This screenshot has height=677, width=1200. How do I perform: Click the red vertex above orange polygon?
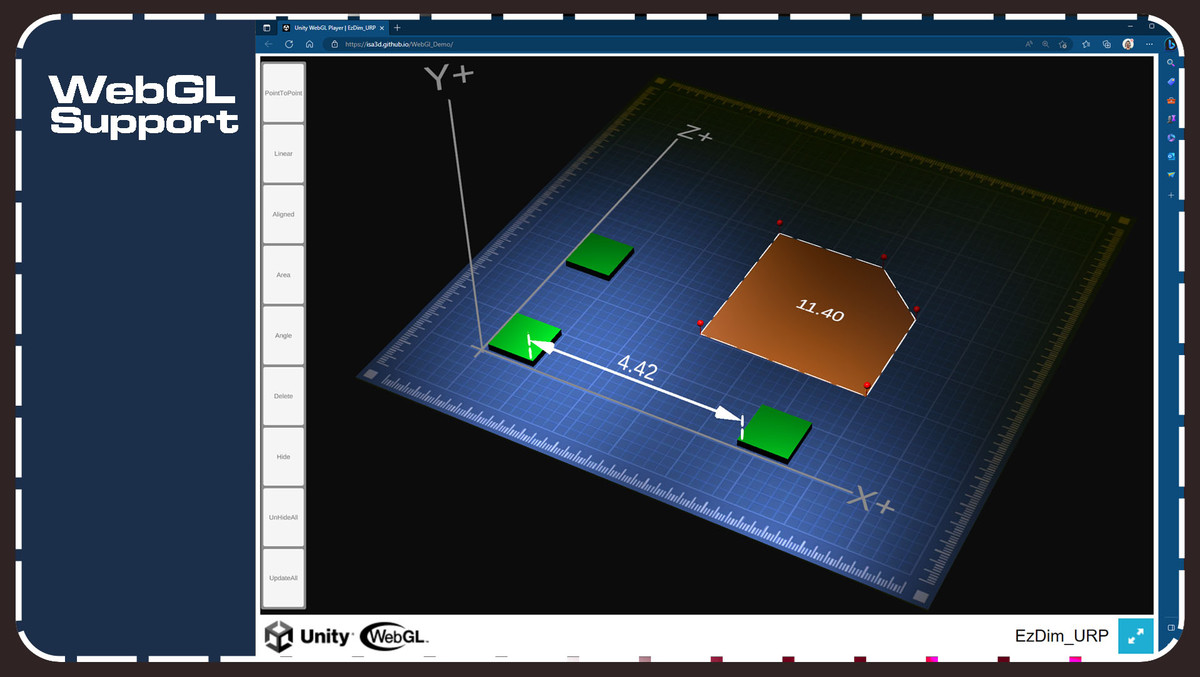779,222
